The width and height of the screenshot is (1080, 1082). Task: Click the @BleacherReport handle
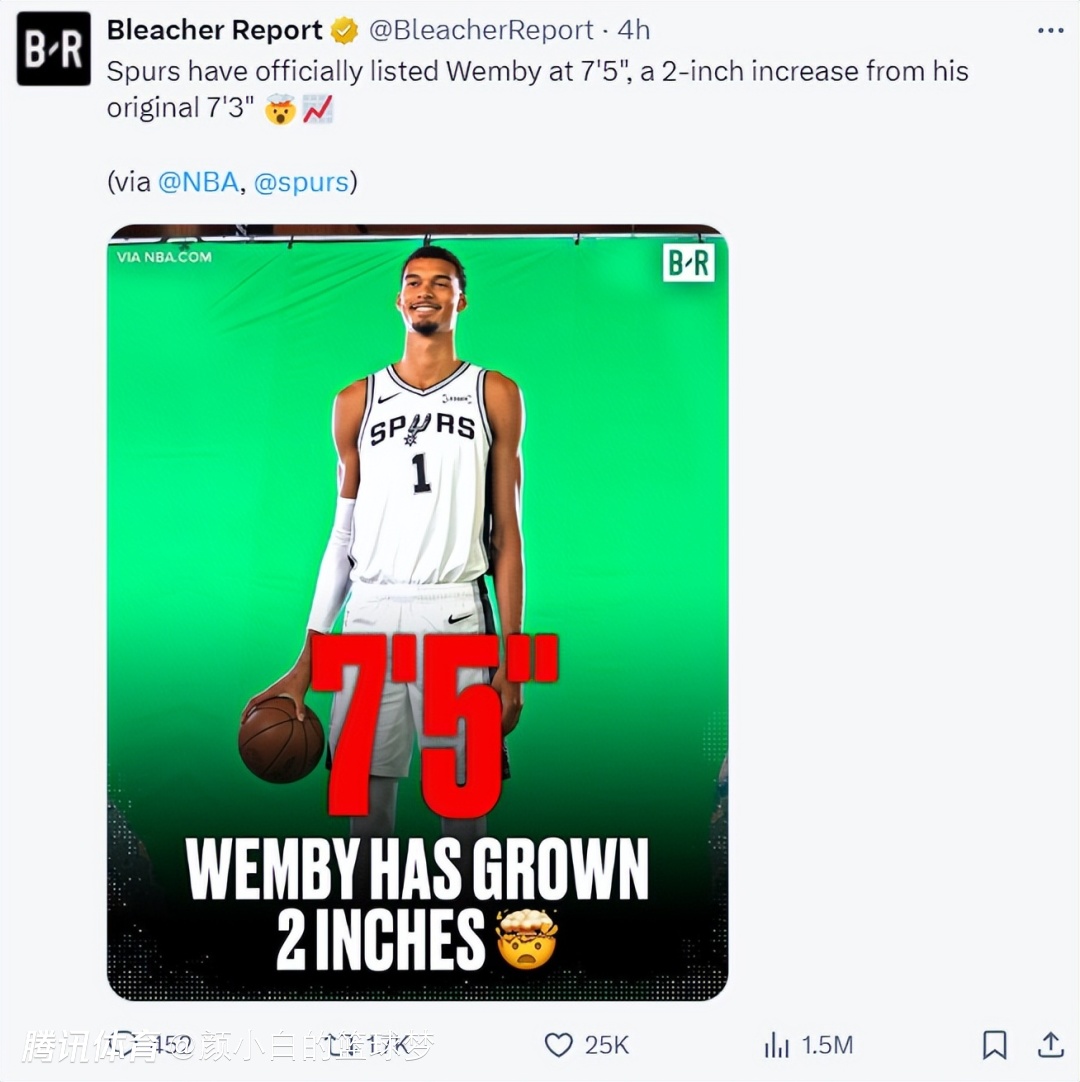coord(481,31)
